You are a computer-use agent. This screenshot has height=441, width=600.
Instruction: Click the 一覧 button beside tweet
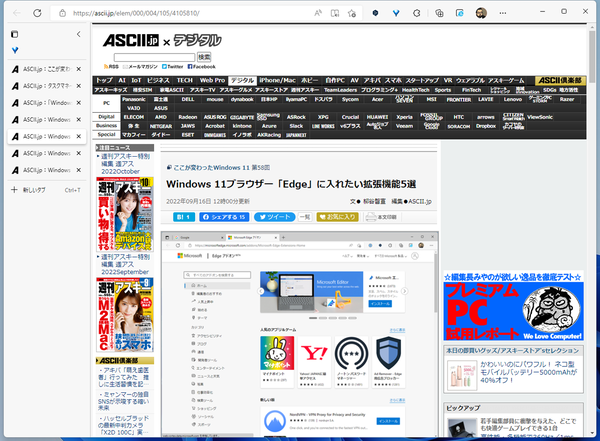(305, 217)
